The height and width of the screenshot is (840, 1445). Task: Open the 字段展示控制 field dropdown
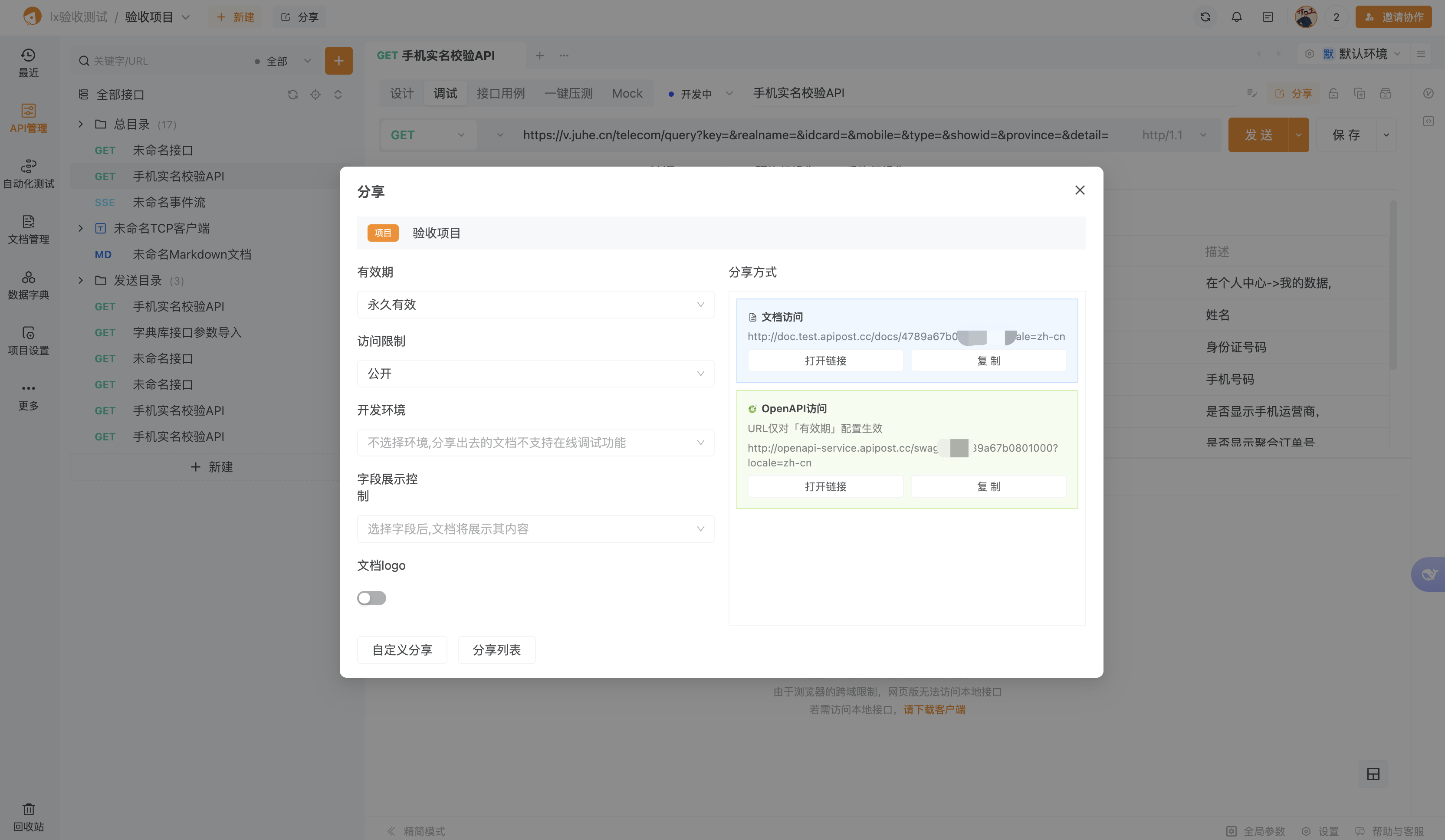coord(535,528)
